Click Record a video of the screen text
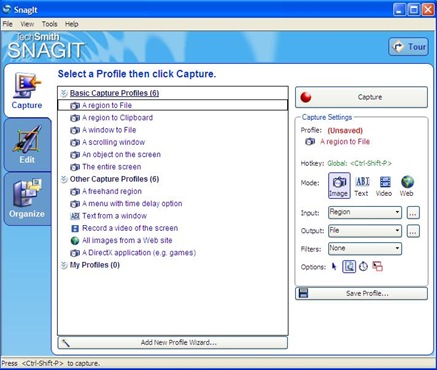This screenshot has width=437, height=370. [x=130, y=228]
